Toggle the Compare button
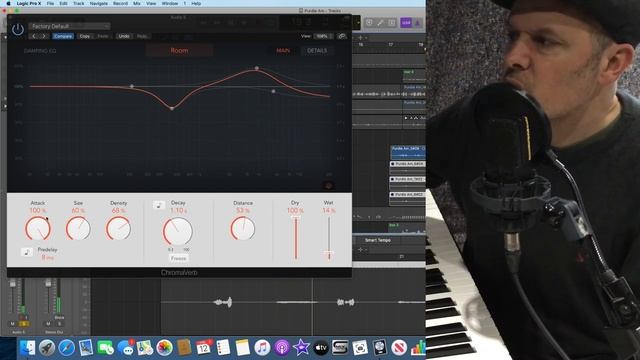This screenshot has width=640, height=360. pos(63,36)
